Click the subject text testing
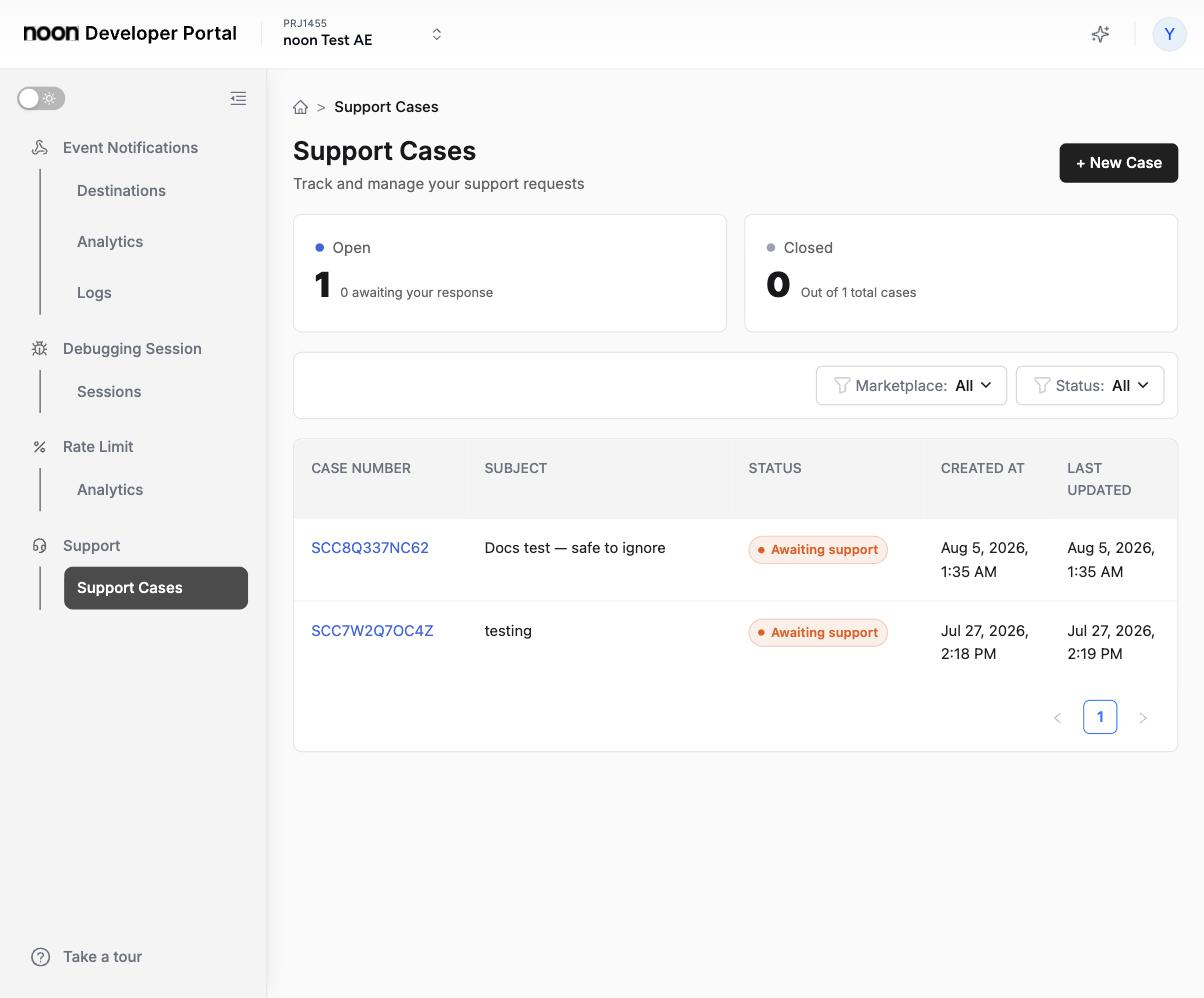This screenshot has width=1204, height=998. [x=508, y=631]
